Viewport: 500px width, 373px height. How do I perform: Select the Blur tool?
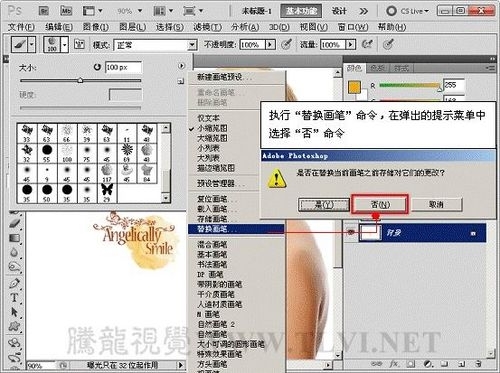click(x=14, y=252)
